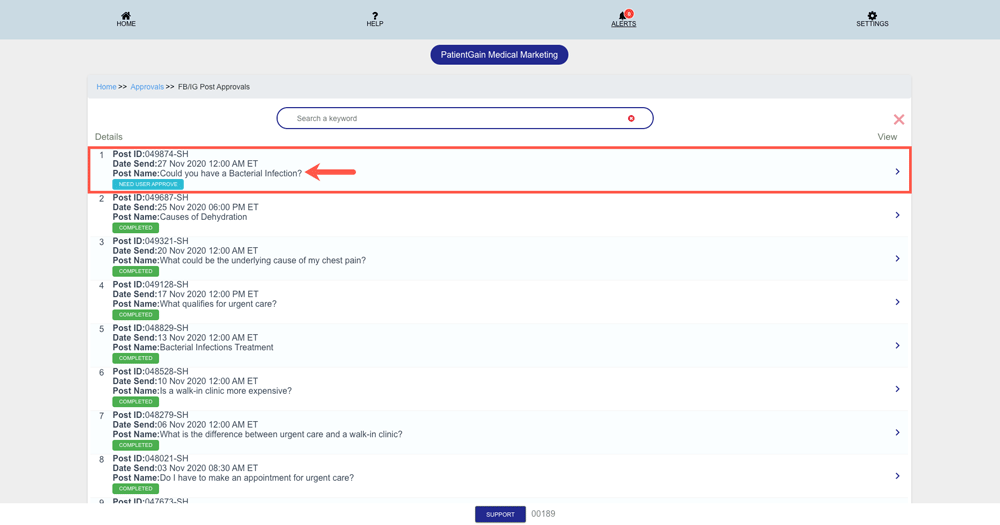Click the SUPPORT button at the bottom
Viewport: 1000px width, 525px height.
(500, 514)
